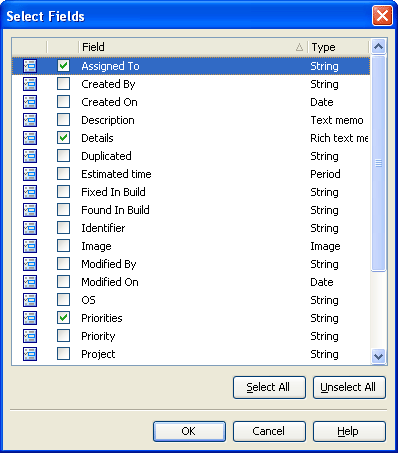Click the Select All button
398x453 pixels.
[x=269, y=387]
